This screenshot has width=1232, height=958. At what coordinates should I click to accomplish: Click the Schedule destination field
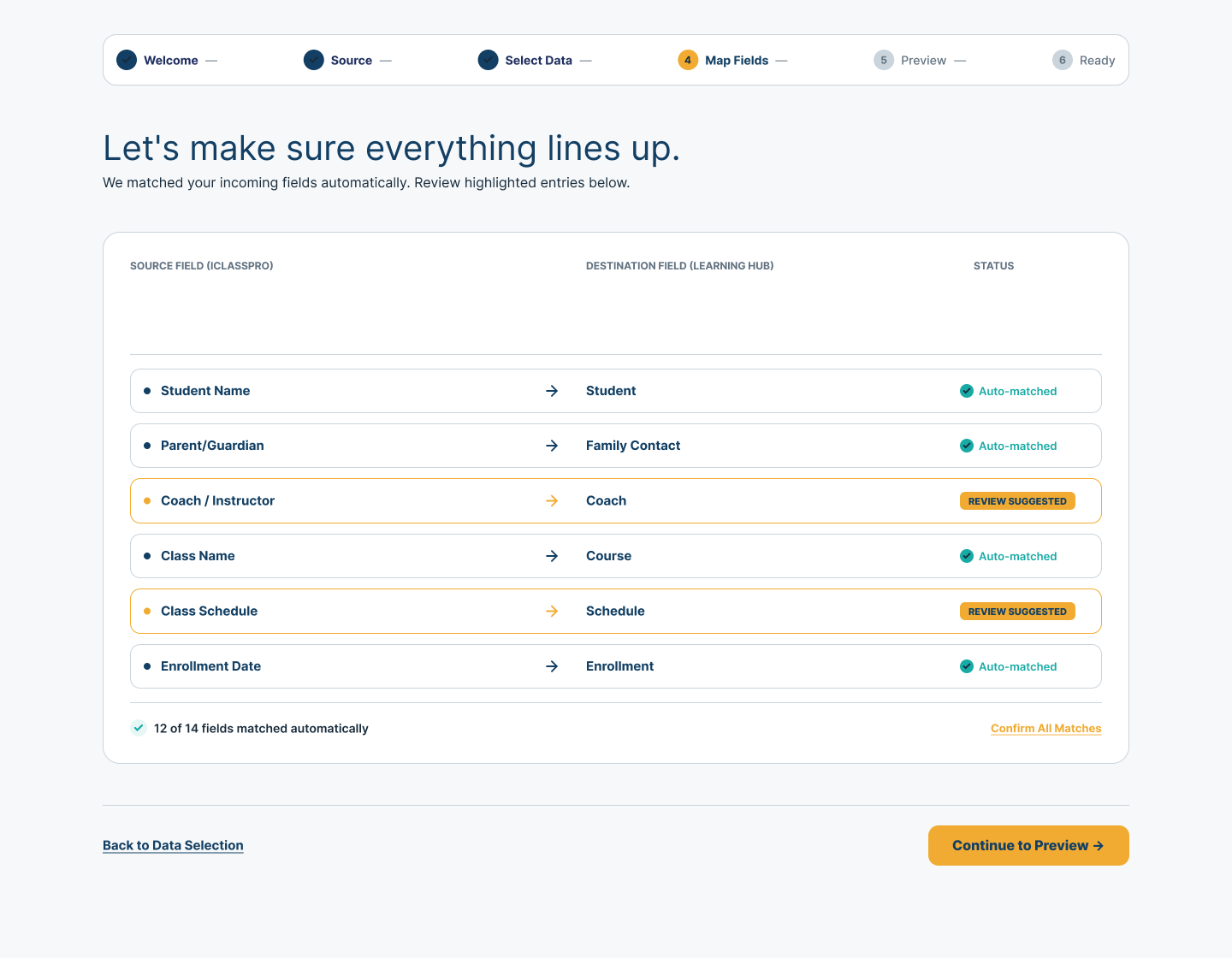click(615, 611)
